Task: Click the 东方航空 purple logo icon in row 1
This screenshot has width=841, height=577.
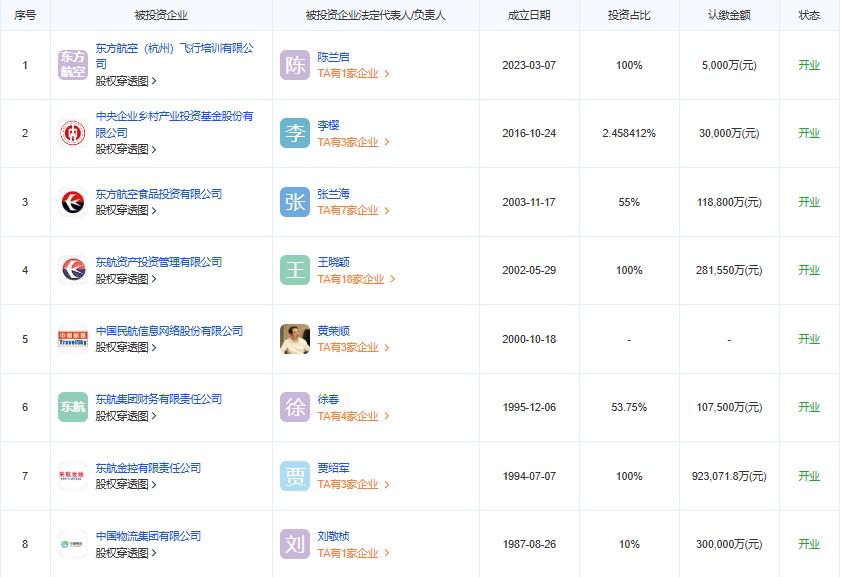Action: (73, 65)
